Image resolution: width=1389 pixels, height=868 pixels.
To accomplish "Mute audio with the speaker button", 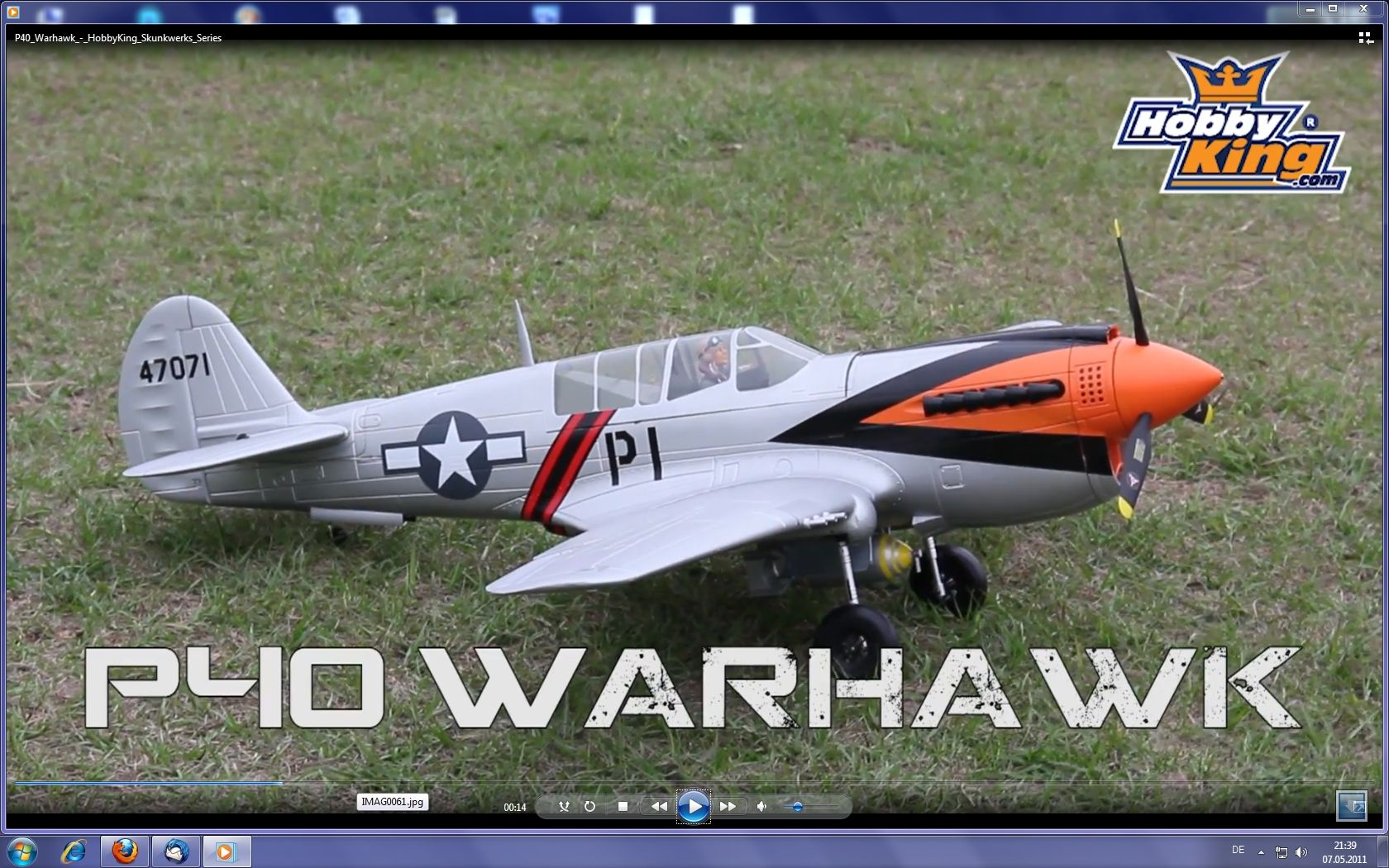I will click(x=762, y=806).
